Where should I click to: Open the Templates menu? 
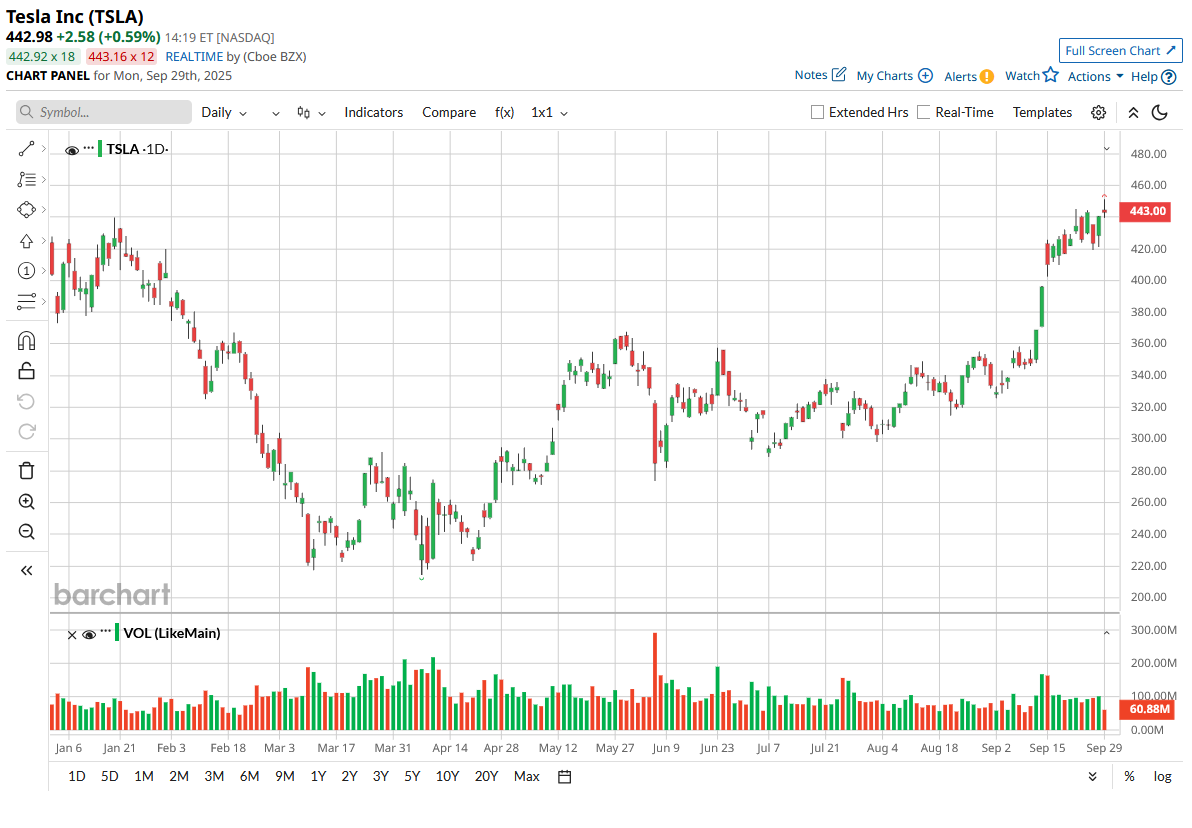[x=1042, y=113]
